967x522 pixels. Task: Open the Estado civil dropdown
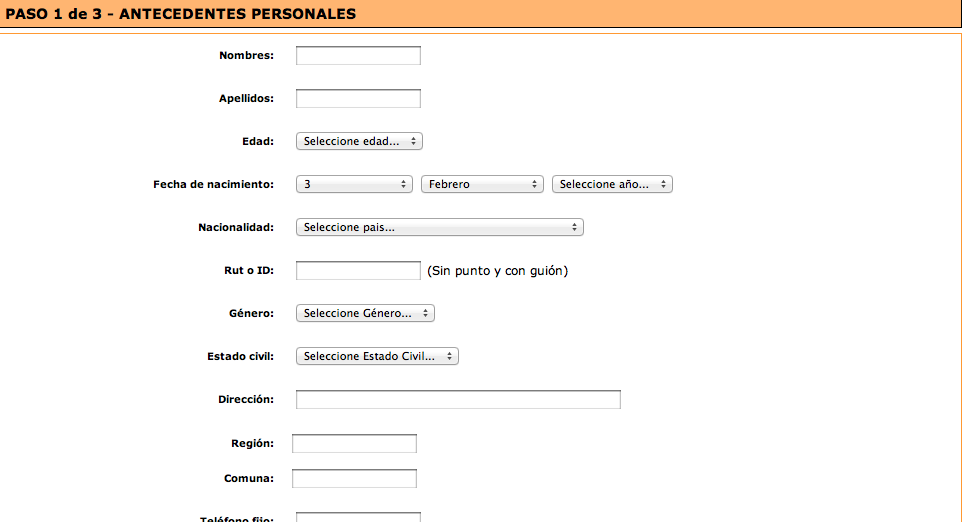(x=377, y=356)
